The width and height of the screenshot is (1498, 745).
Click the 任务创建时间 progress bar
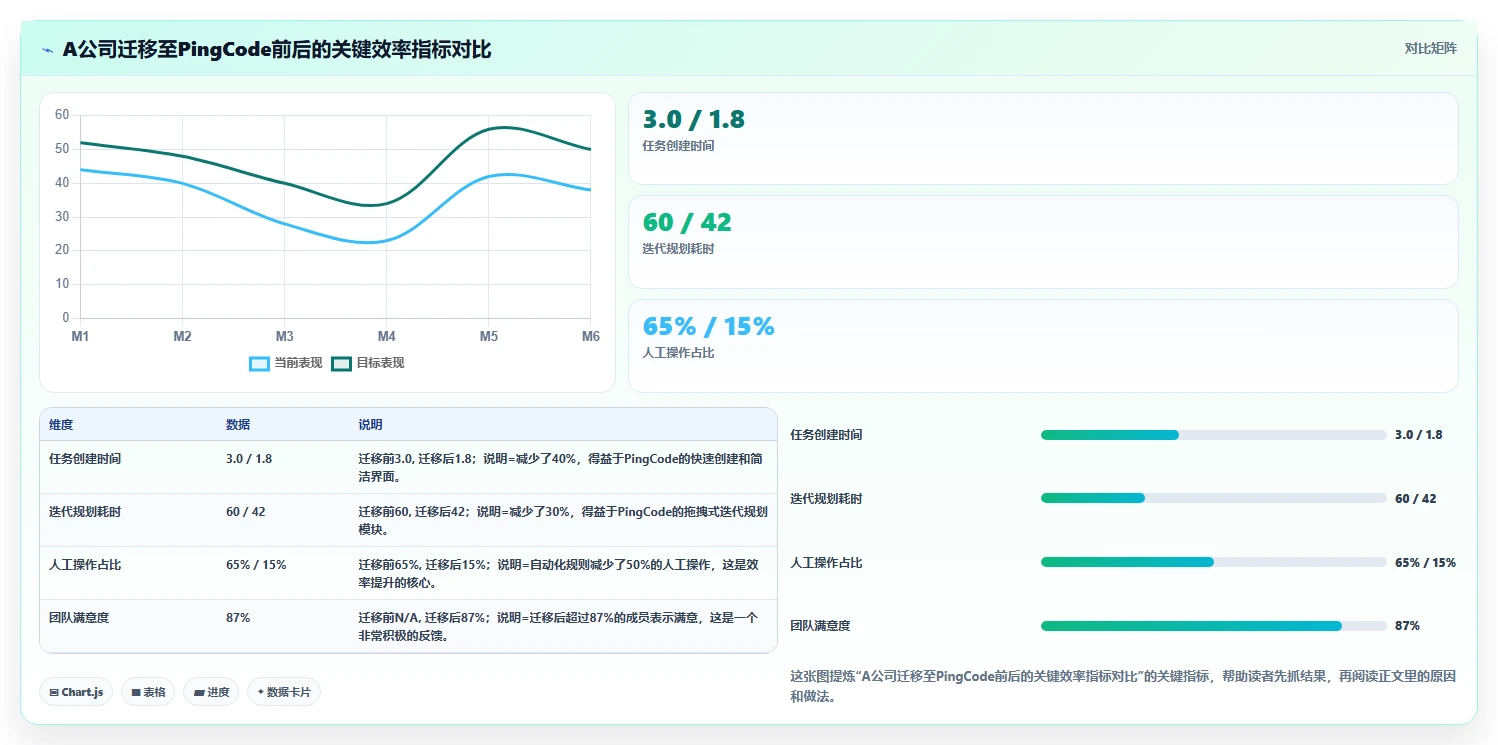coord(1213,435)
